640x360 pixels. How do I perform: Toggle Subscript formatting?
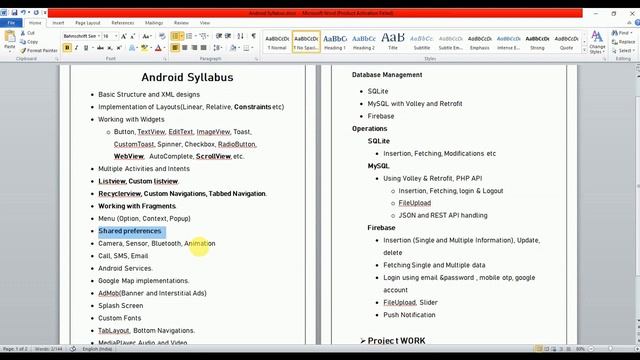[110, 48]
